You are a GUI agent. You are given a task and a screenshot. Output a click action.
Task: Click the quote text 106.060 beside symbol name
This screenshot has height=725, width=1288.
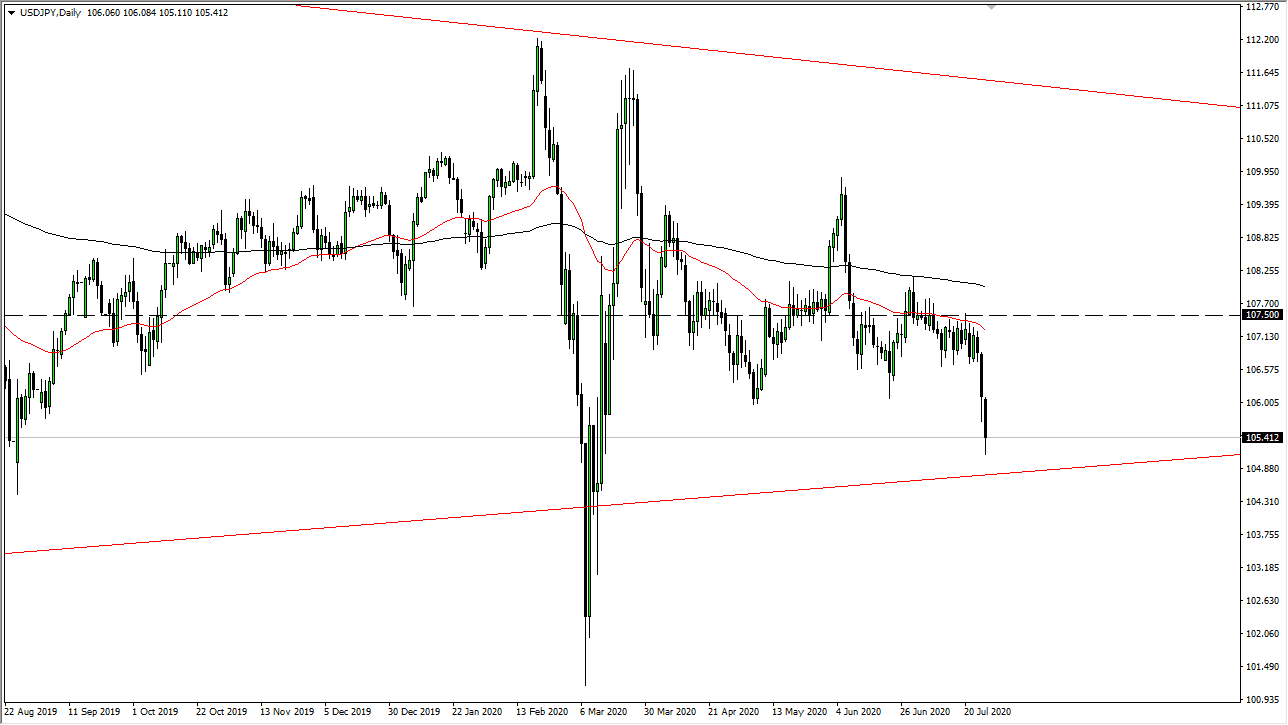102,12
